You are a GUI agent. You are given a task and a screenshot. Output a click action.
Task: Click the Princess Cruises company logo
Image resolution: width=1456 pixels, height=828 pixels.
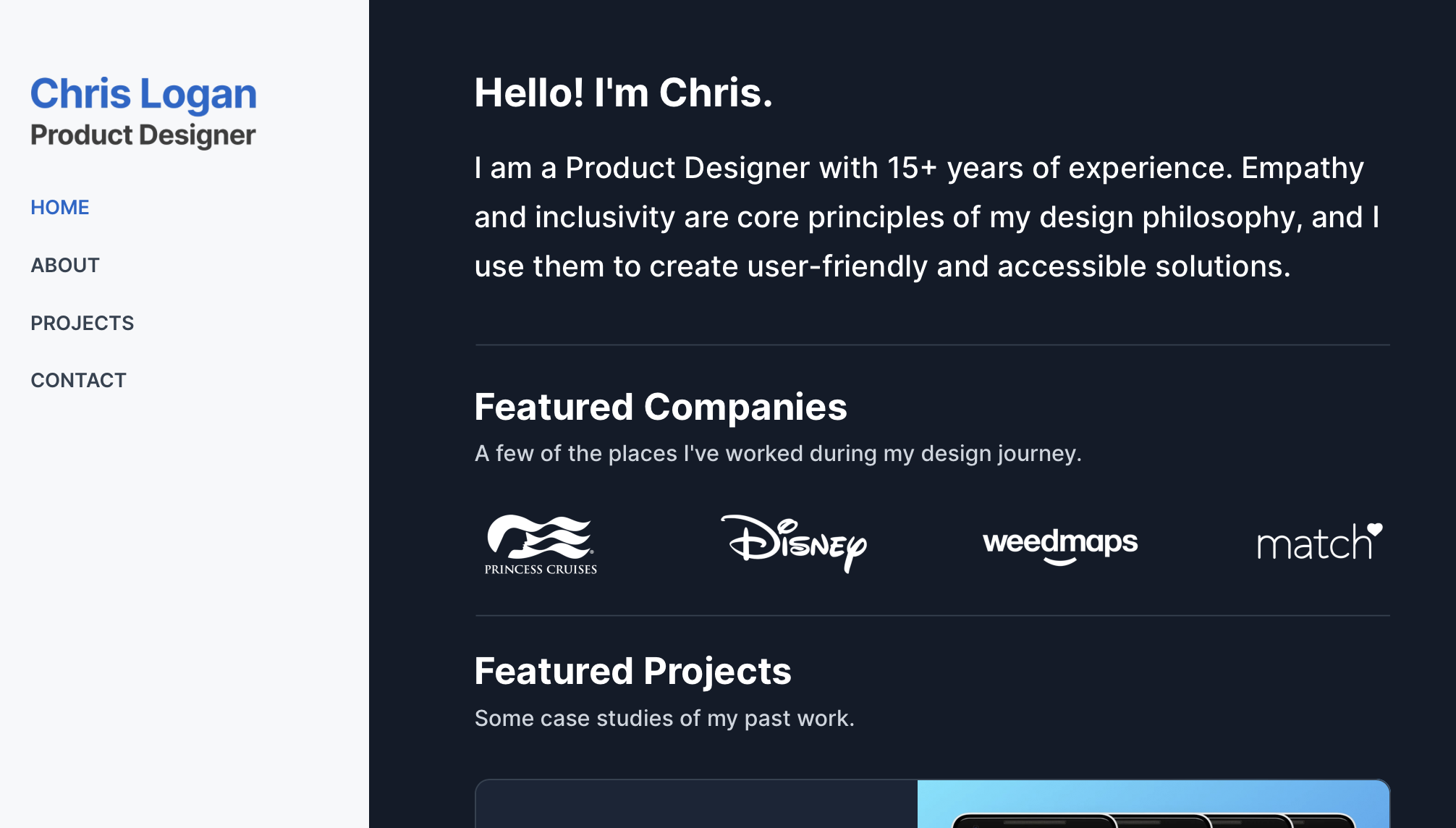click(541, 543)
